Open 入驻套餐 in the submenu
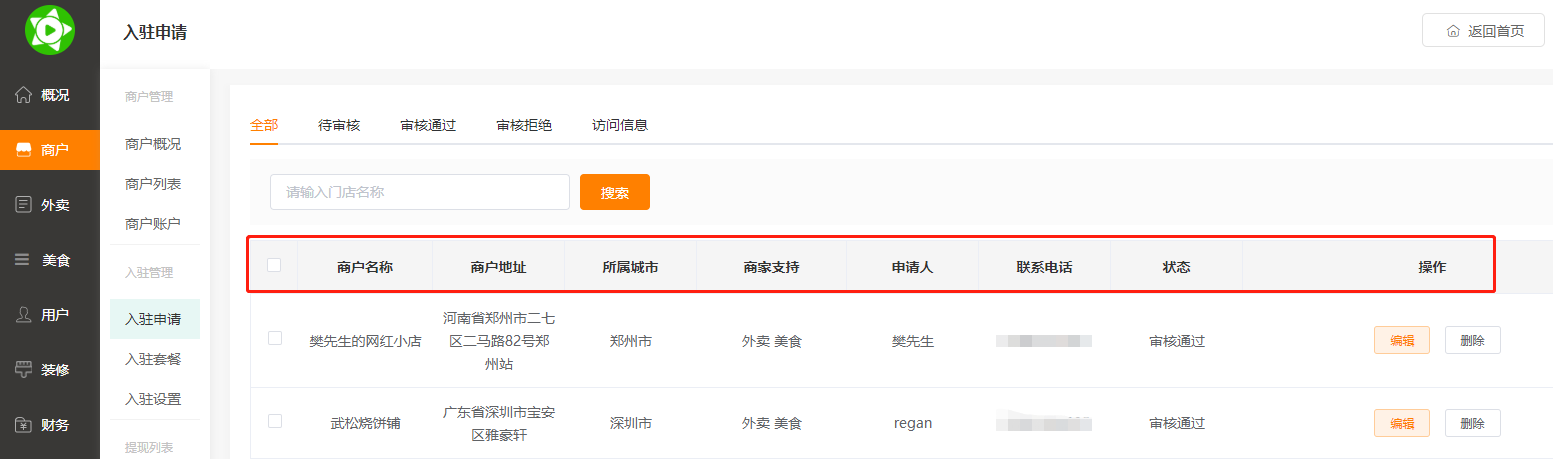 point(153,359)
